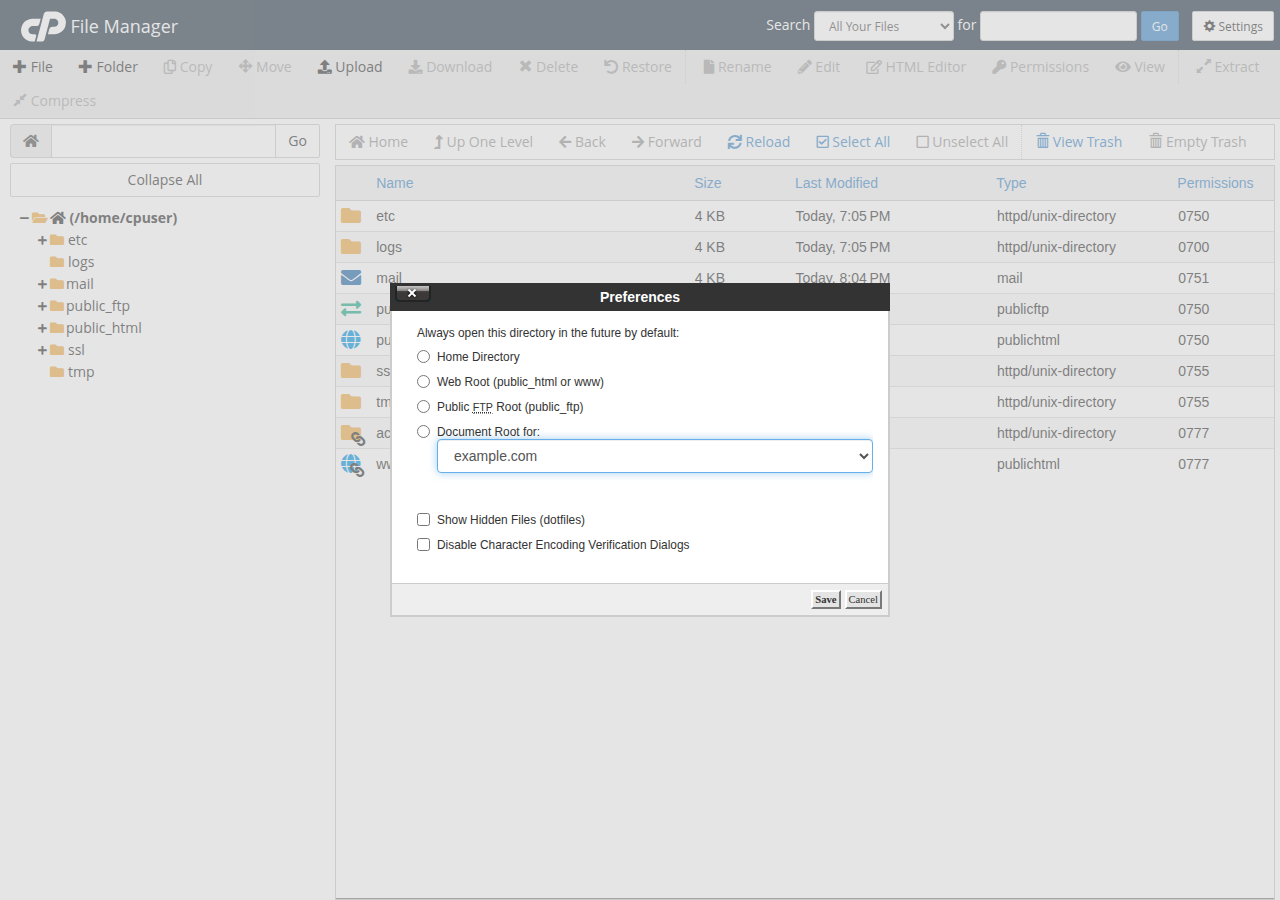Expand the public_ftp folder in tree
The image size is (1280, 900).
pyautogui.click(x=42, y=306)
